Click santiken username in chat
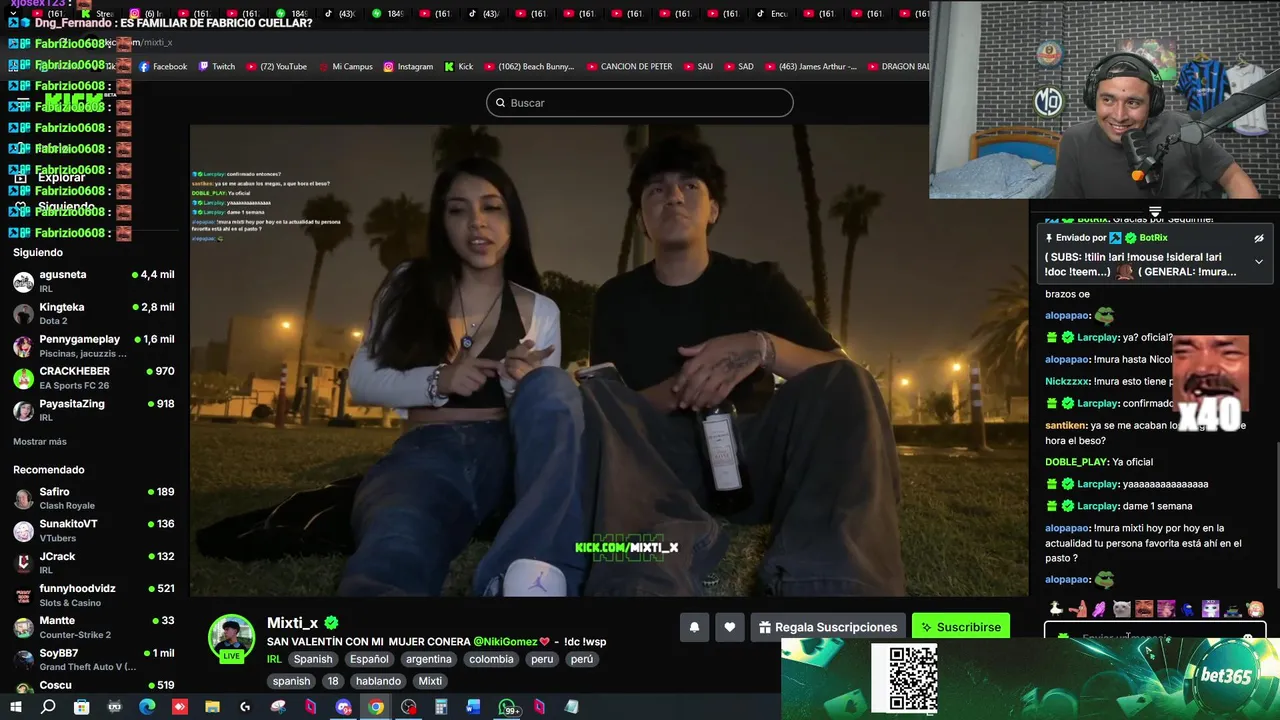 tap(1065, 425)
